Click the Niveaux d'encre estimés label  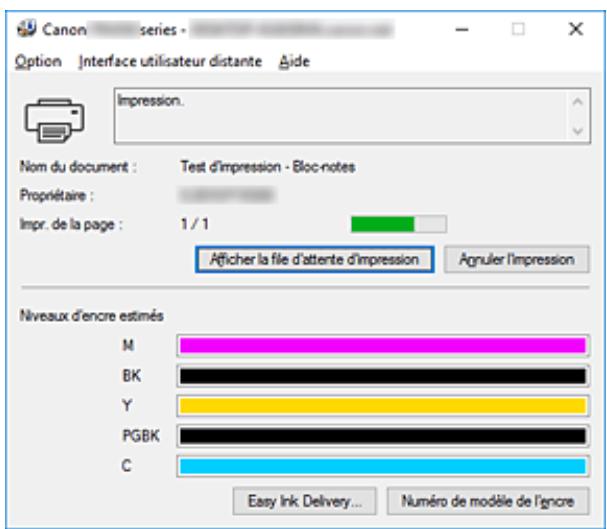(x=92, y=316)
